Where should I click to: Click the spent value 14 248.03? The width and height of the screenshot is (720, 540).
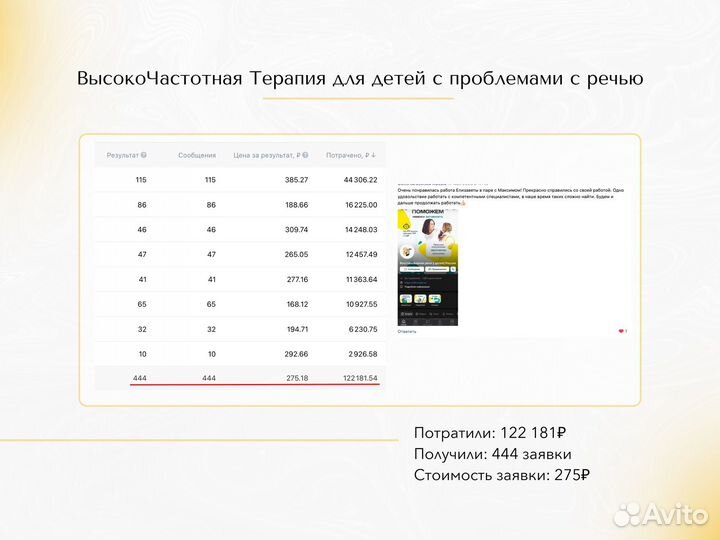(361, 230)
